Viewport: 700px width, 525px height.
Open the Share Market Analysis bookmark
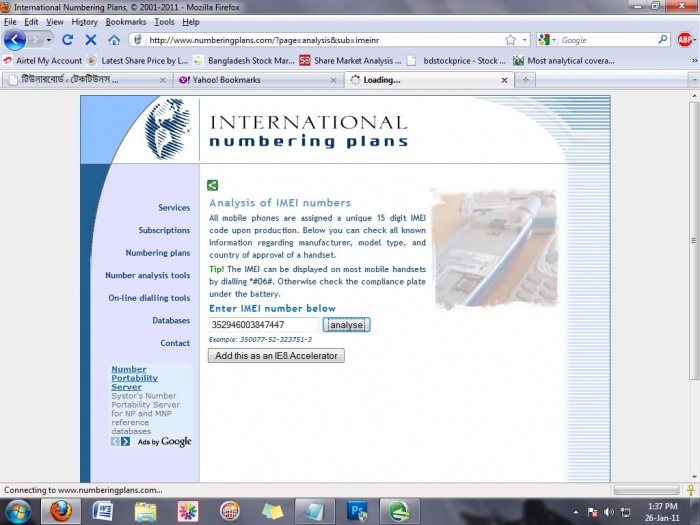point(350,61)
